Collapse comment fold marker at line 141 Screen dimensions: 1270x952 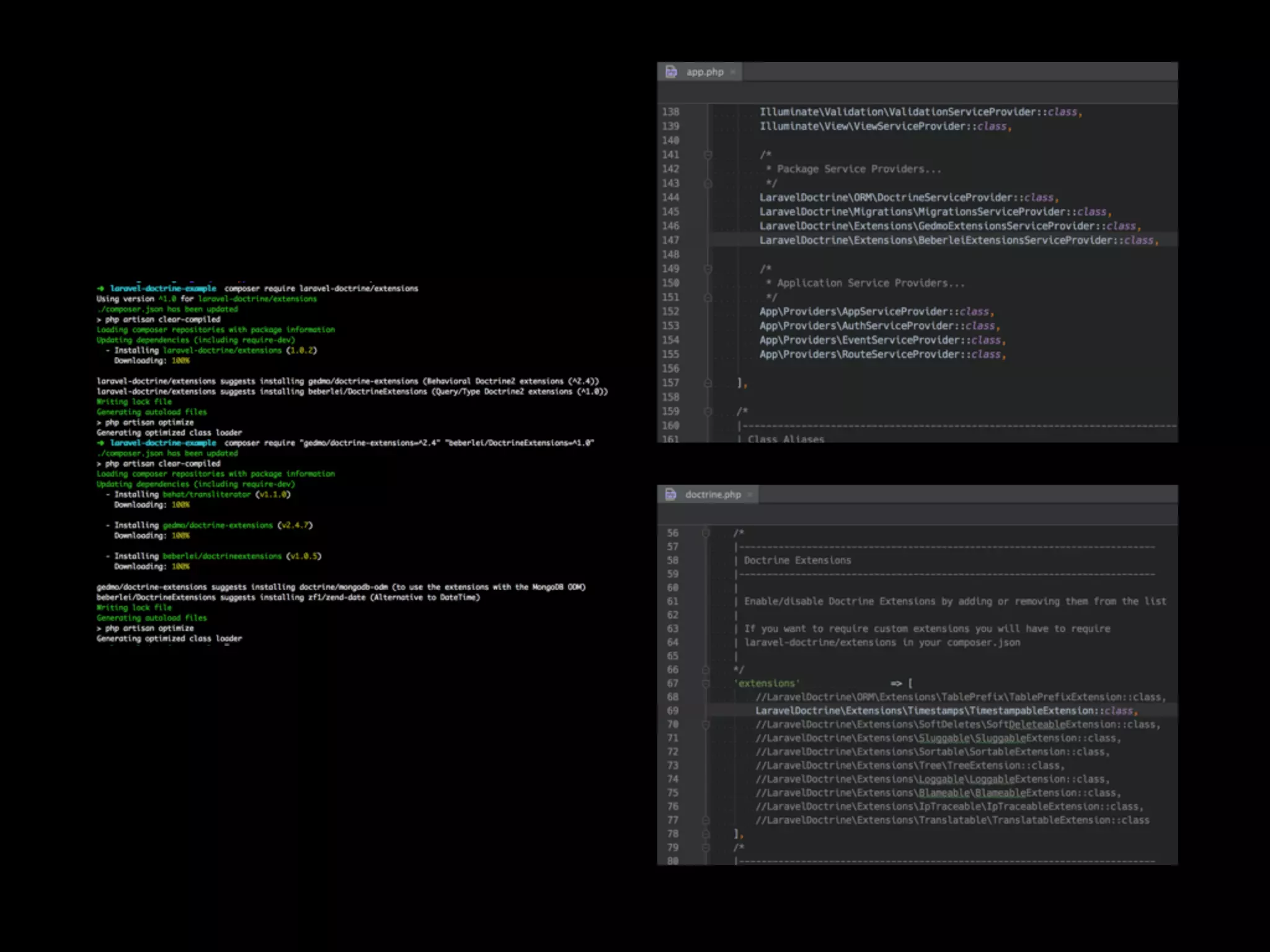pos(708,155)
